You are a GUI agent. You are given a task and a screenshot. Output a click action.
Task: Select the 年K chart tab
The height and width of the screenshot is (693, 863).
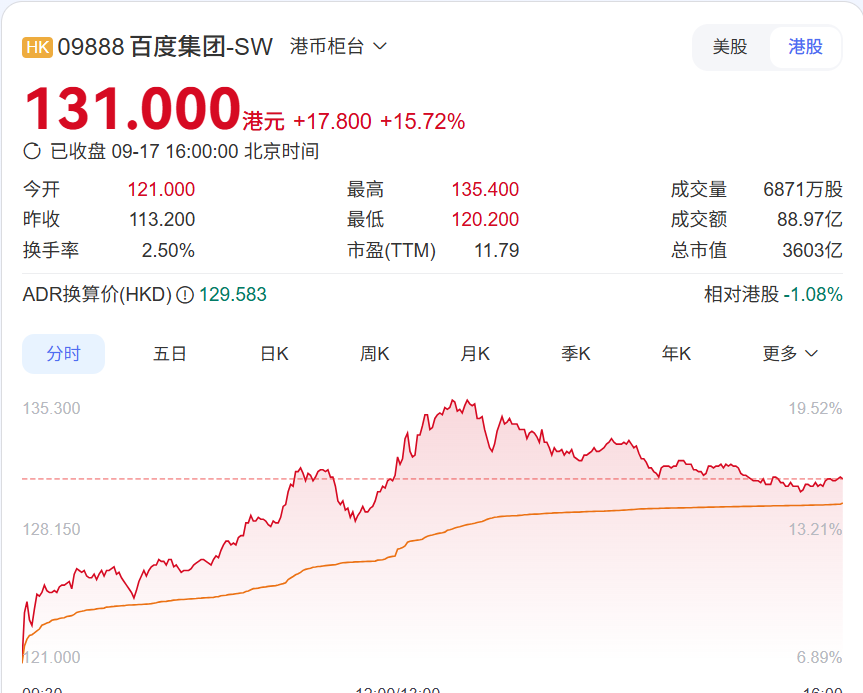(x=676, y=353)
